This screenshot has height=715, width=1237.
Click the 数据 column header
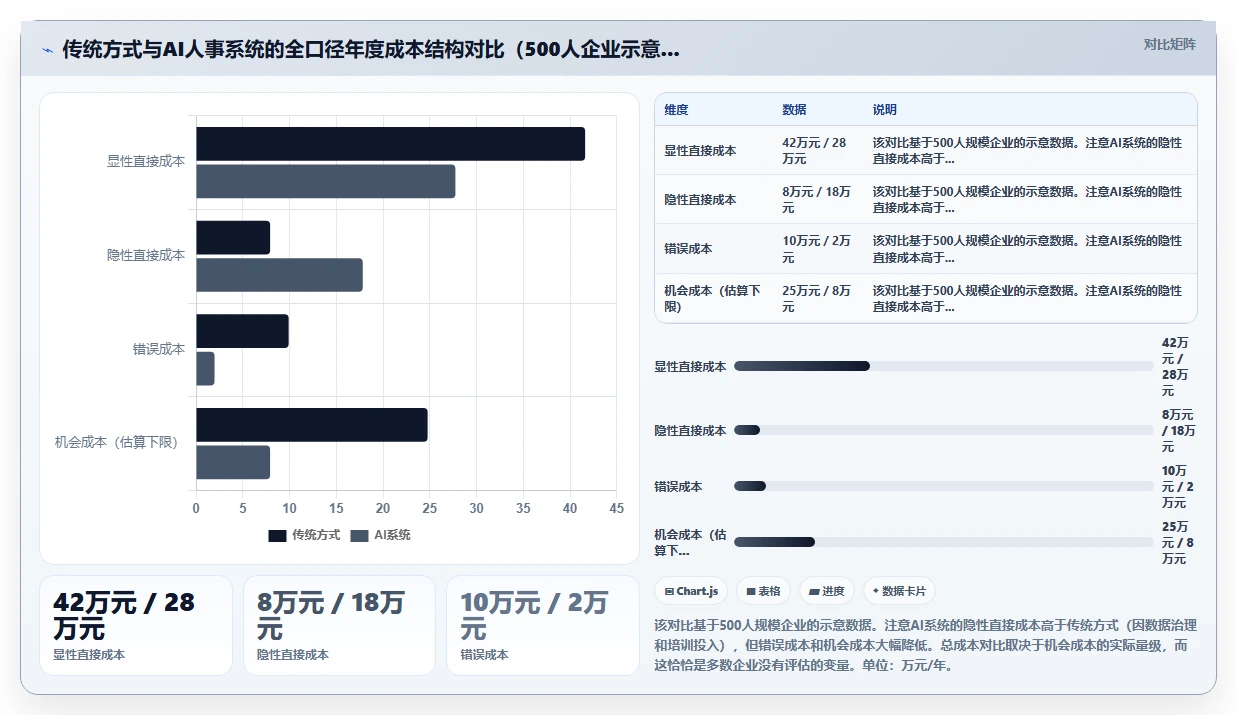pos(794,110)
